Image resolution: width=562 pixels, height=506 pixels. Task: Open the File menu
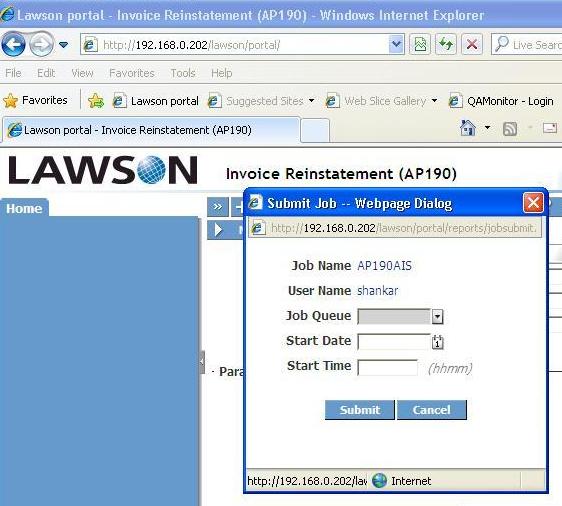[x=13, y=73]
